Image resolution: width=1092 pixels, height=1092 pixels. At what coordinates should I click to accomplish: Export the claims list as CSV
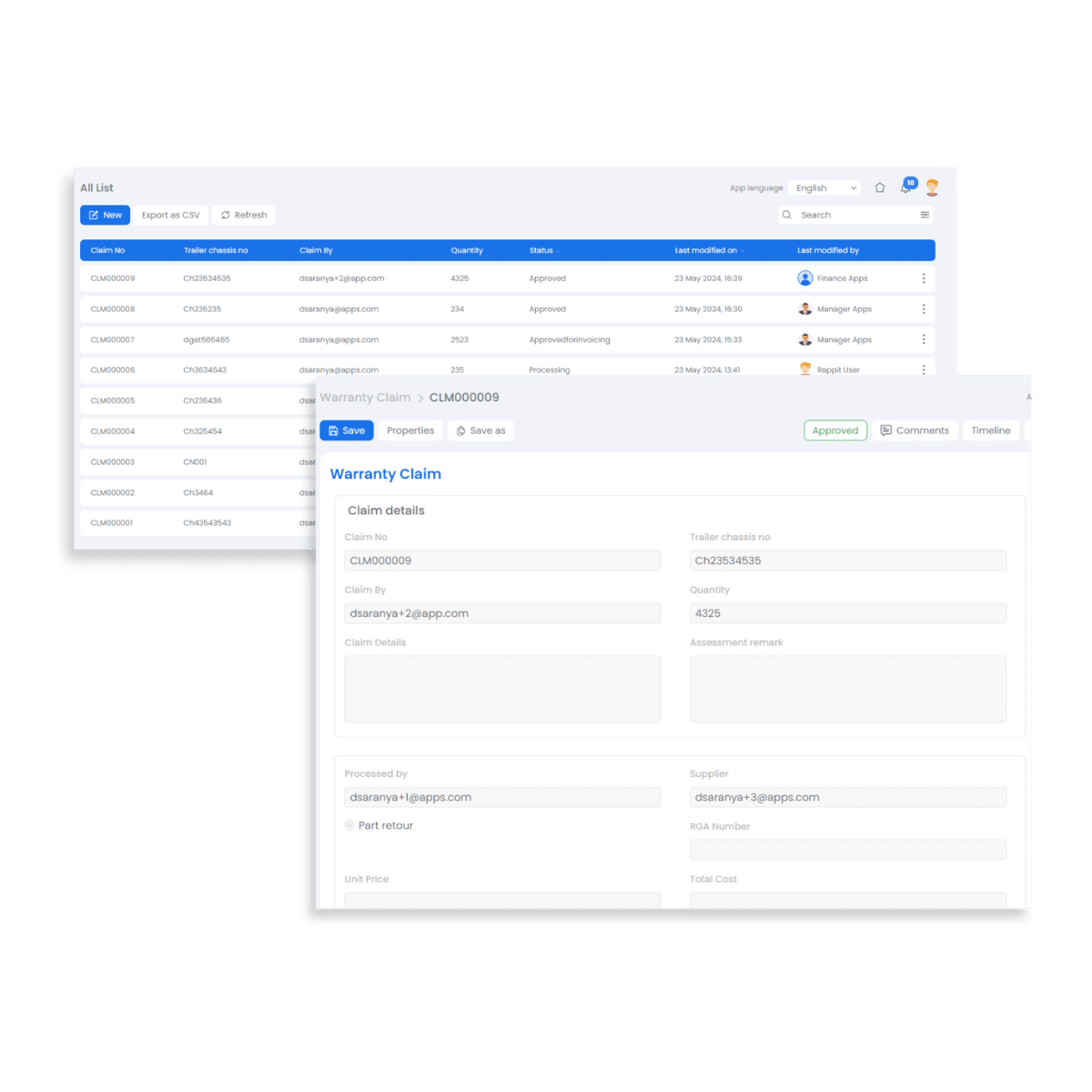[x=170, y=215]
